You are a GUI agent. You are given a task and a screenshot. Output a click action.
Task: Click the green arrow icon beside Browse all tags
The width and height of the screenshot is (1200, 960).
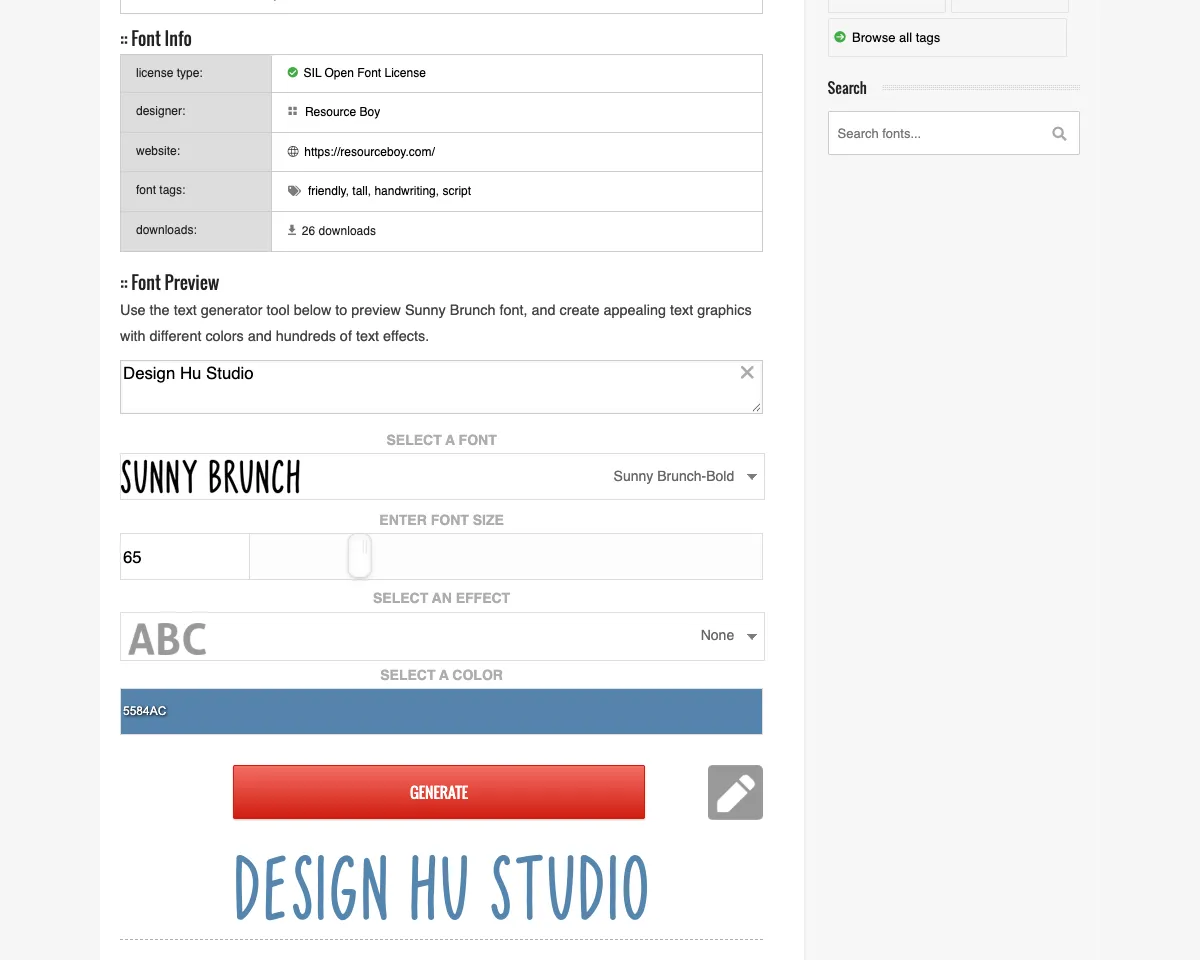tap(840, 37)
